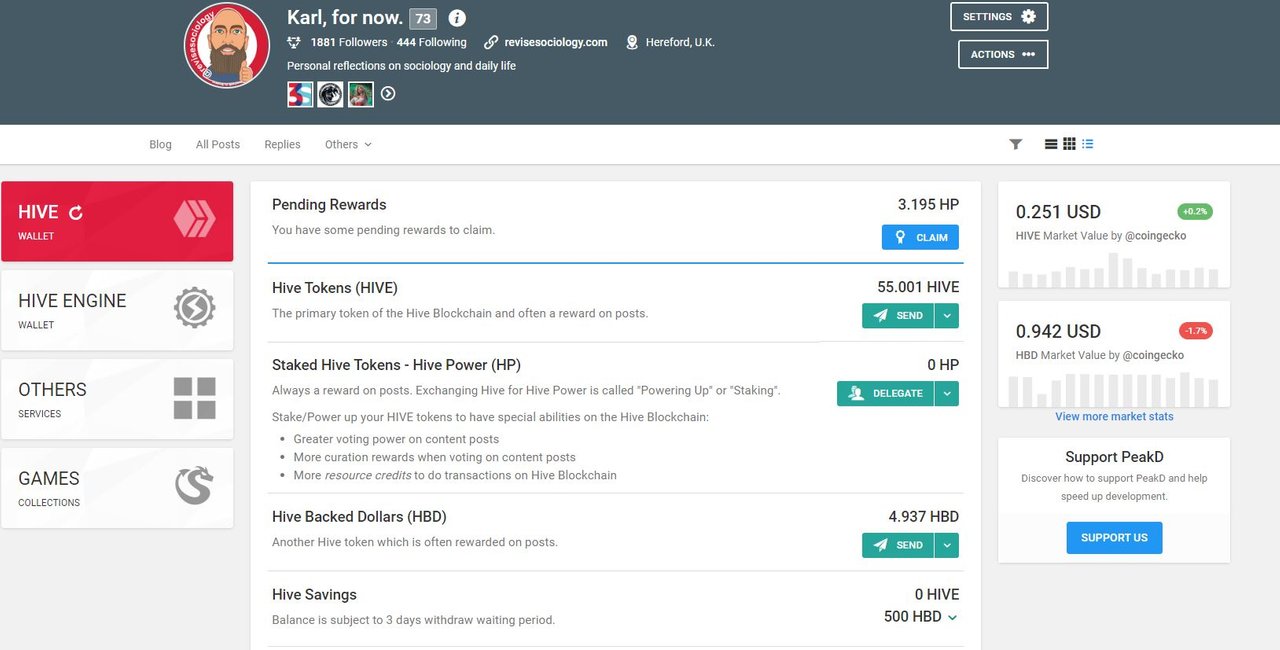
Task: Click the Hive Engine gear icon
Action: (x=194, y=309)
